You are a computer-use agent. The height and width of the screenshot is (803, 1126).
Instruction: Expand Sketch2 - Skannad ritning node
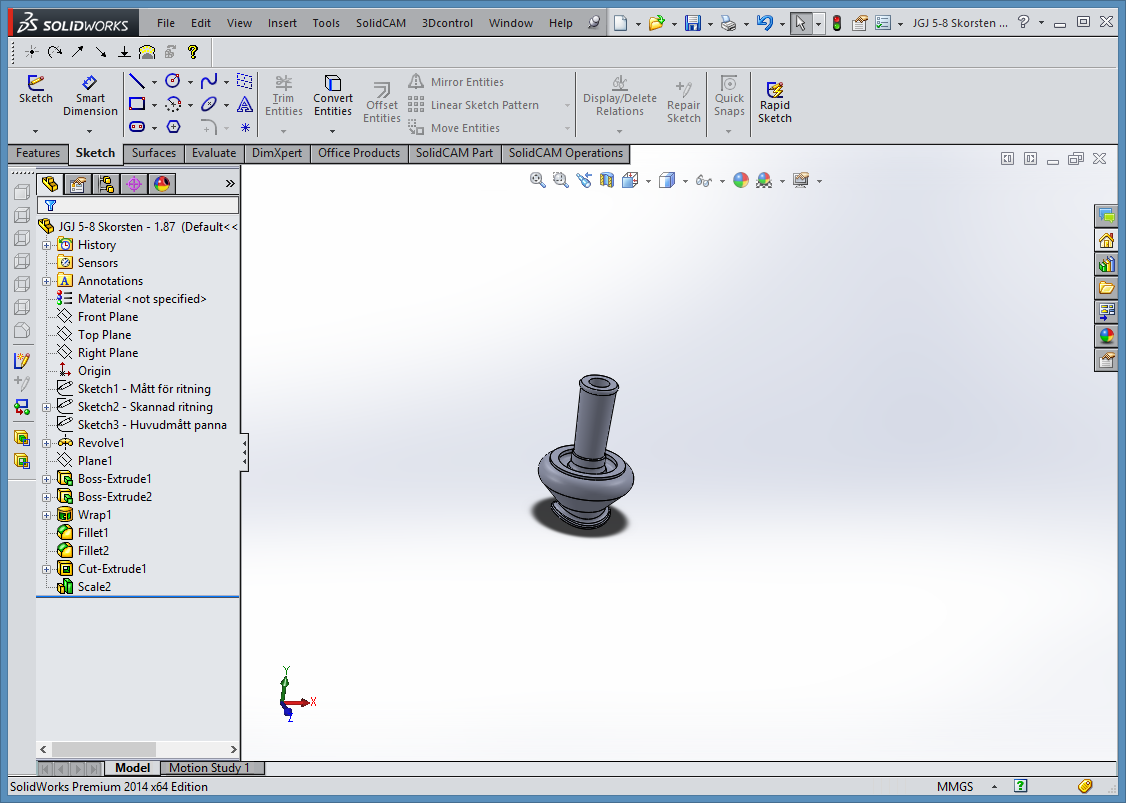47,407
